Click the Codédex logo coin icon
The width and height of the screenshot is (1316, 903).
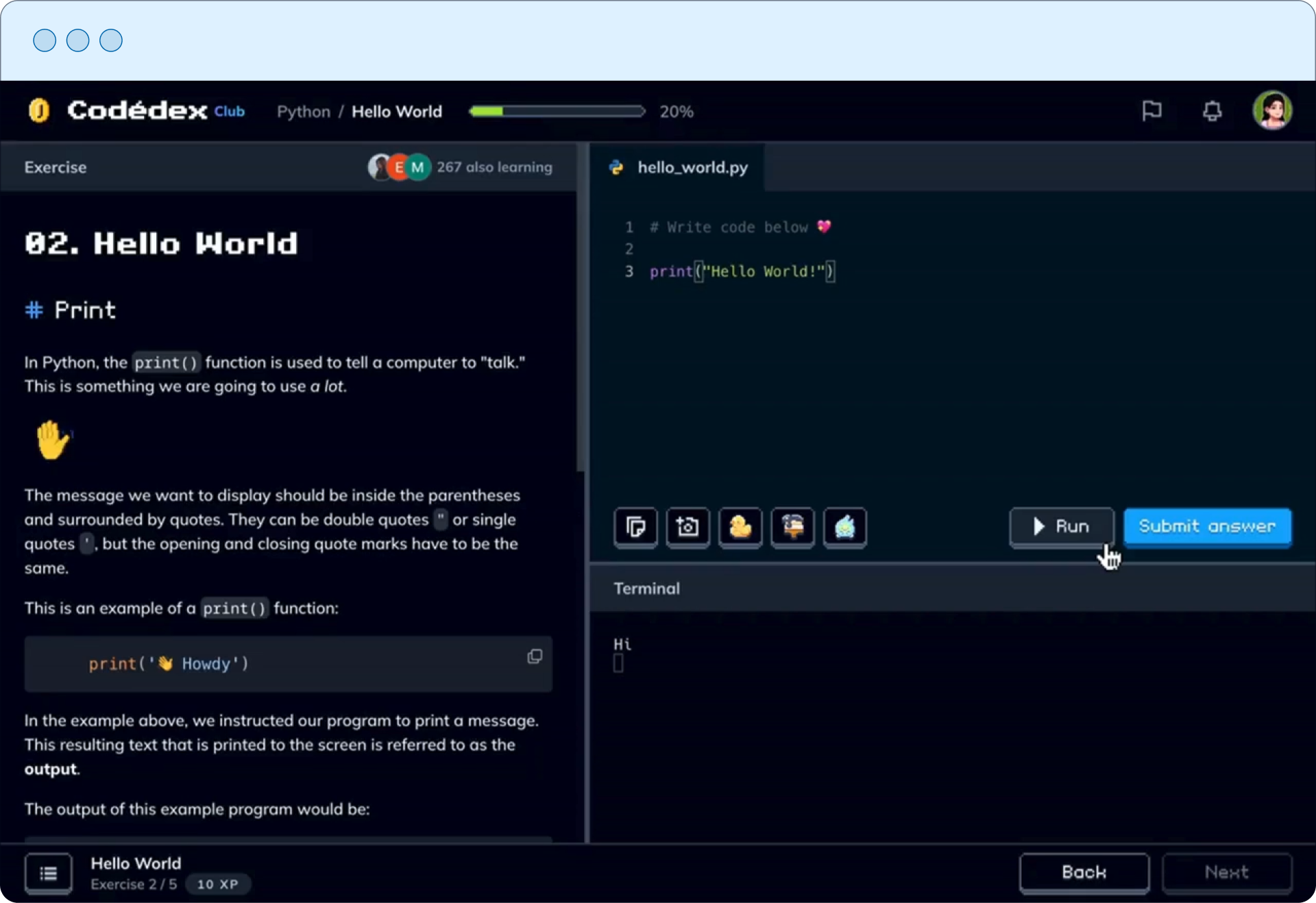point(39,110)
